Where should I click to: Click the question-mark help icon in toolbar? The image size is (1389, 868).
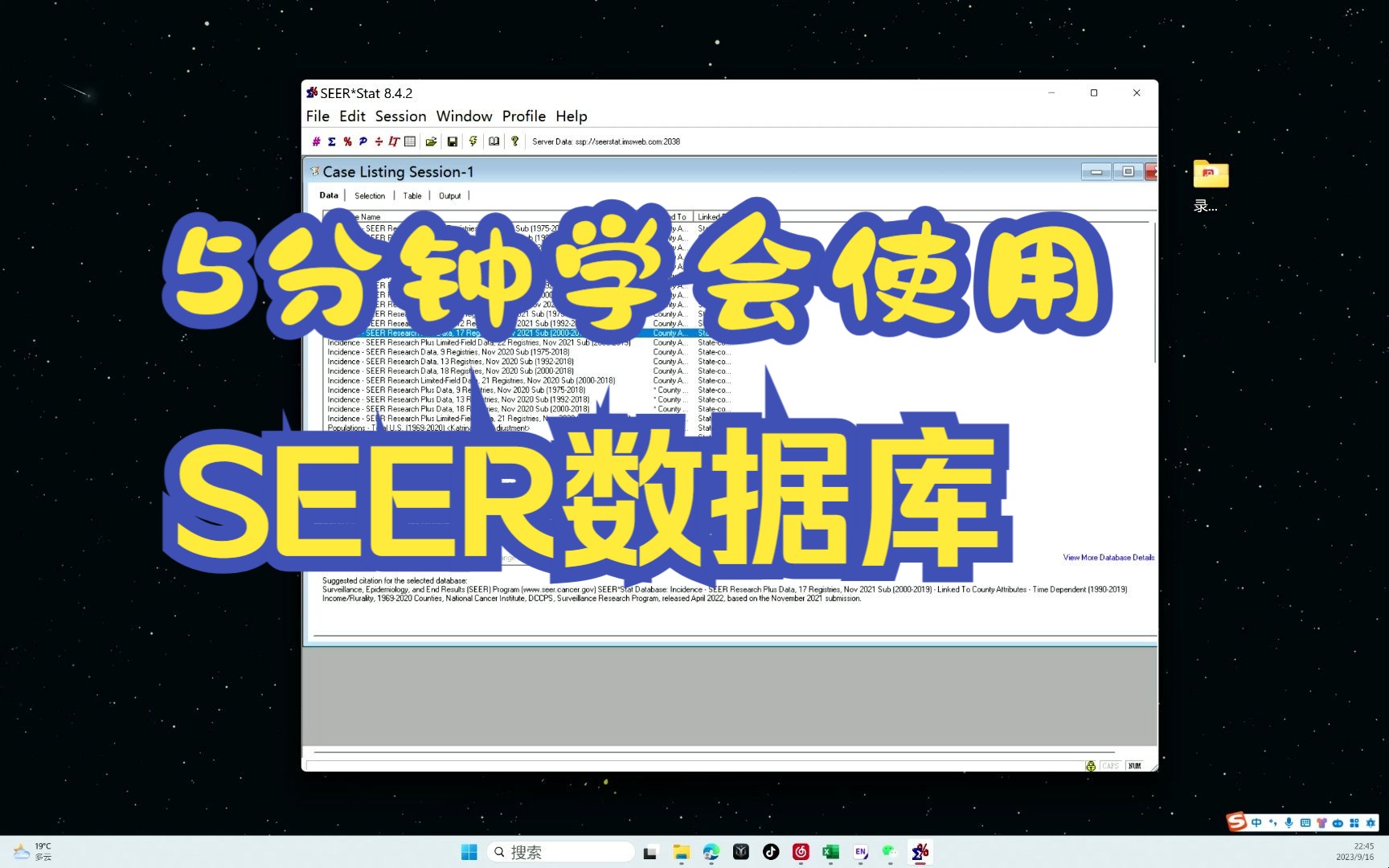[x=514, y=141]
